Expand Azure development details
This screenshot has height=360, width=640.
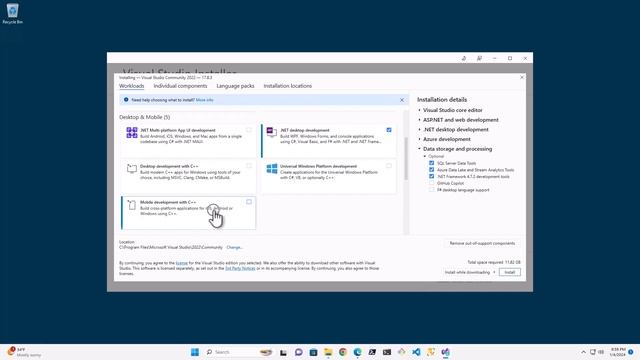[419, 139]
